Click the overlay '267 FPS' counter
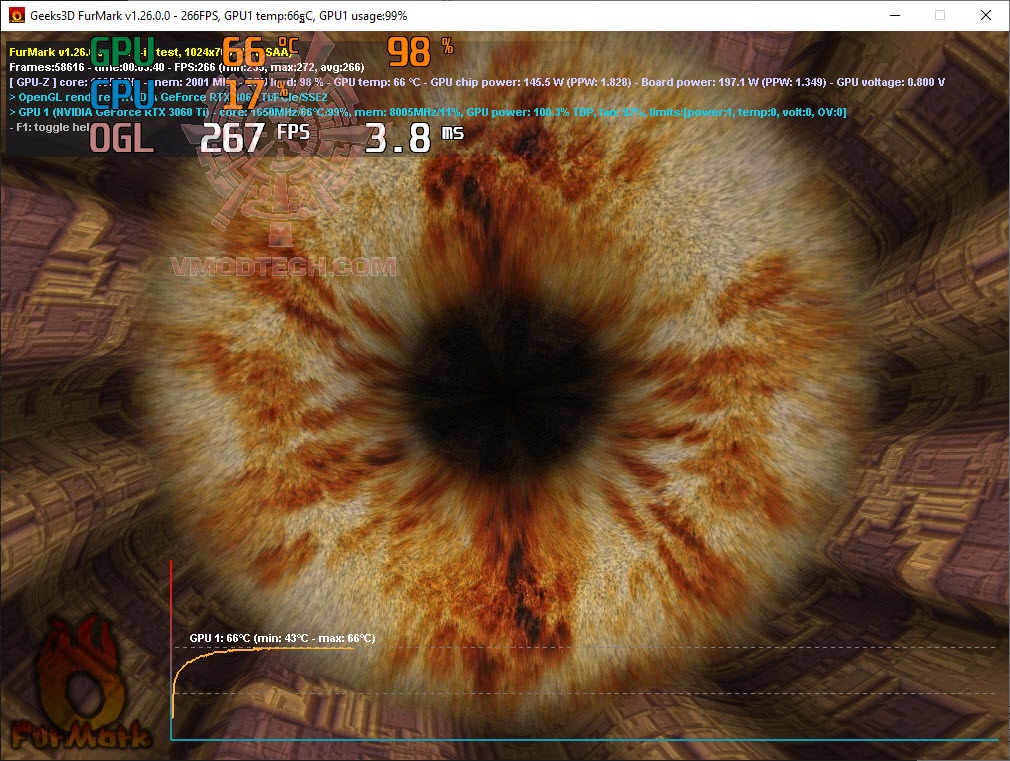The image size is (1010, 761). (255, 137)
